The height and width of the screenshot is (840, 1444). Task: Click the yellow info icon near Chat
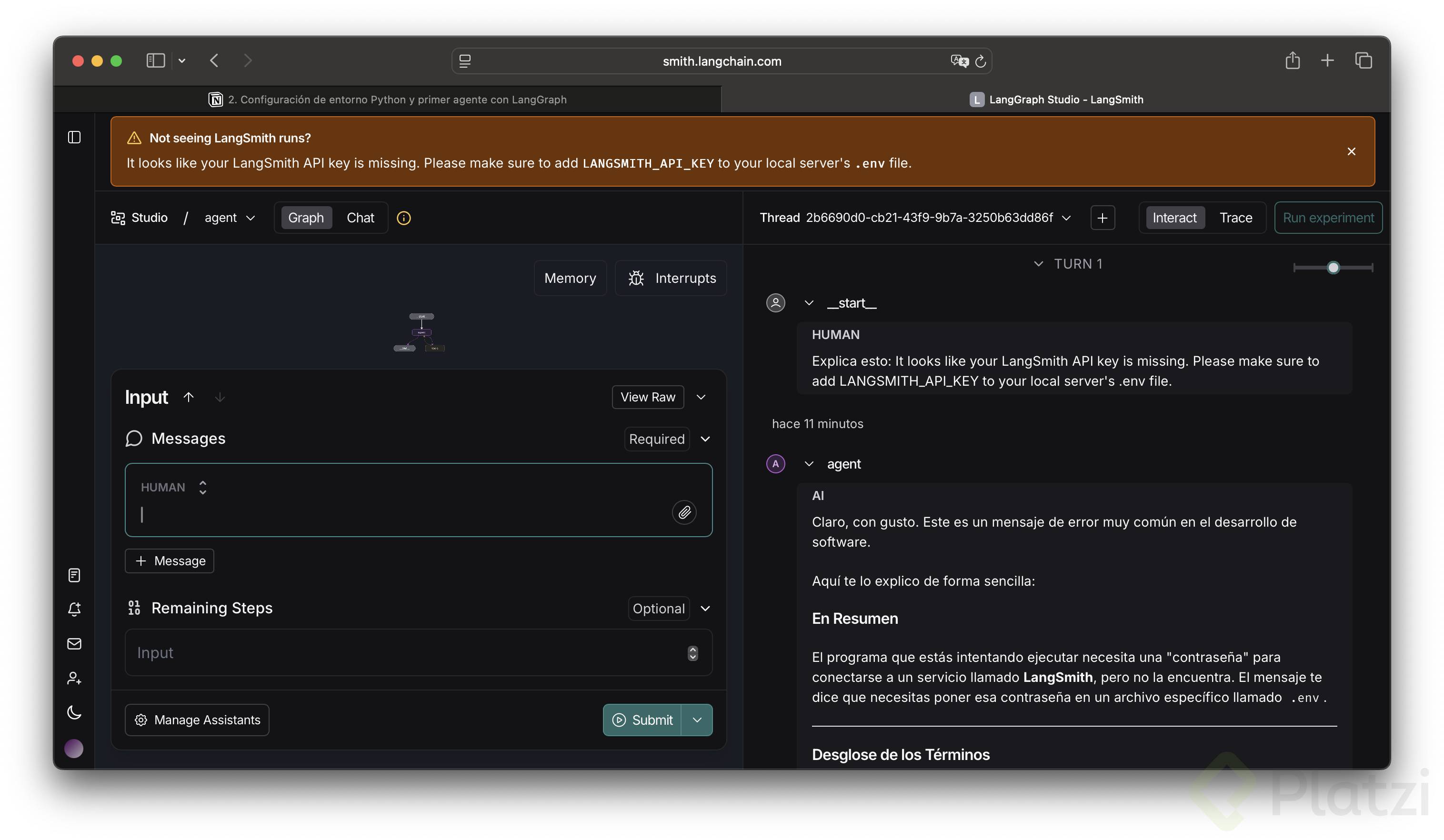pyautogui.click(x=404, y=218)
